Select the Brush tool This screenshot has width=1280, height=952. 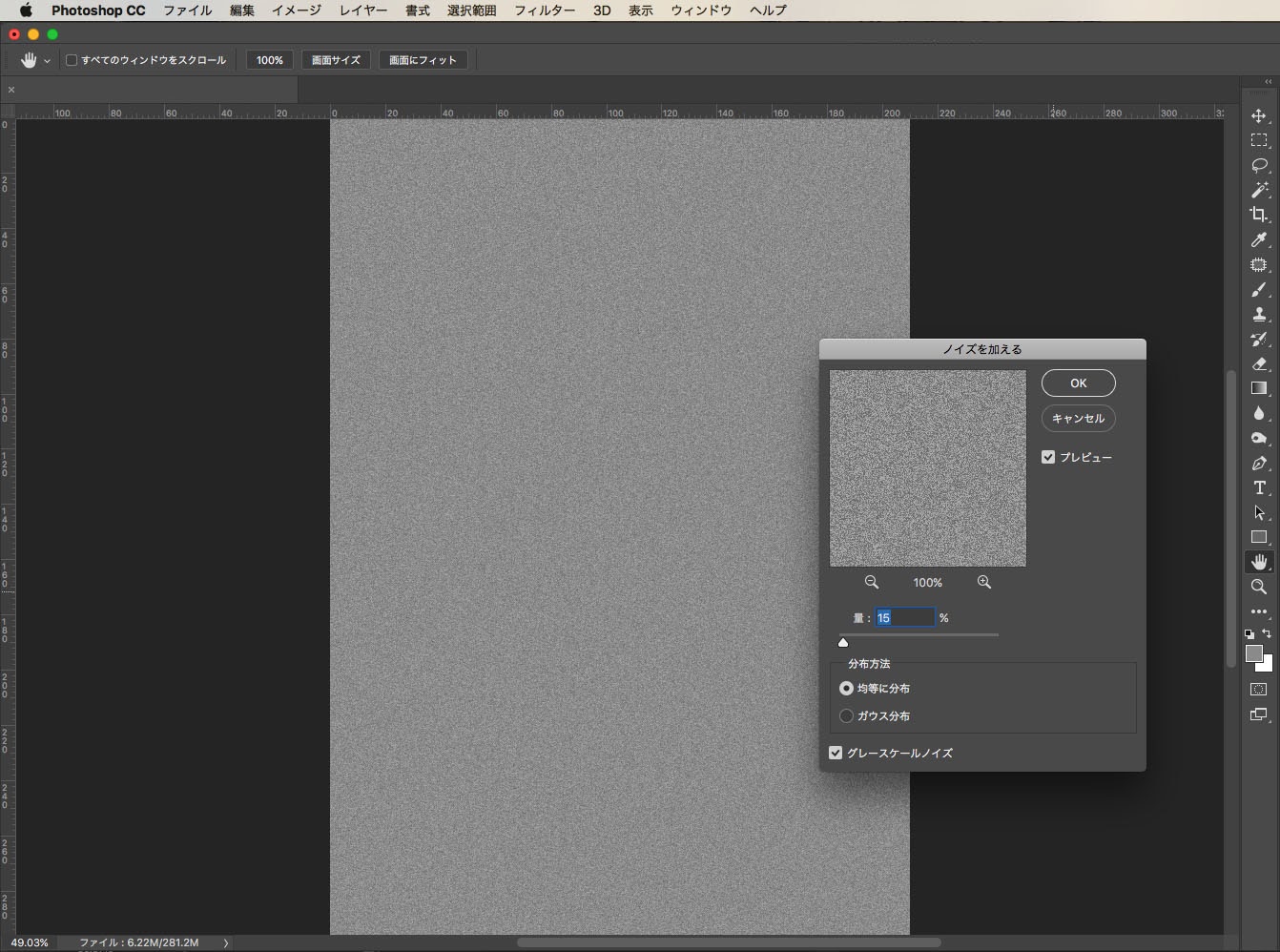pos(1259,289)
